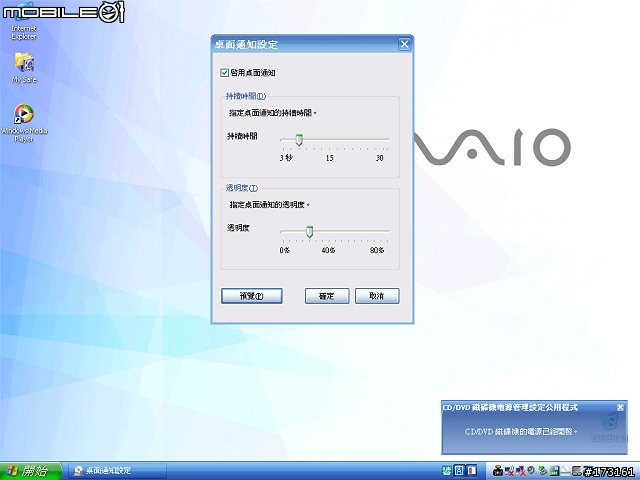This screenshot has height=480, width=640.
Task: Close the 桌面通知設定 dialog
Action: [x=404, y=44]
